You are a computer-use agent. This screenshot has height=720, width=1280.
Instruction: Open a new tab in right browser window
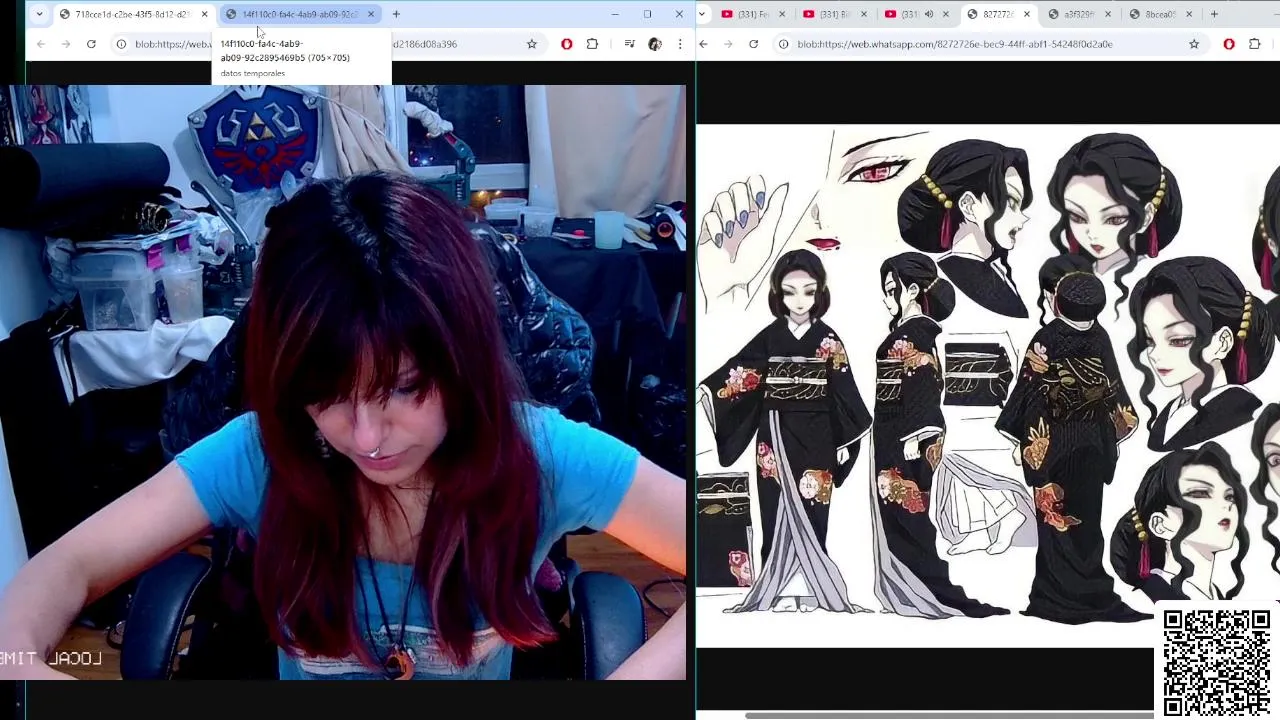point(1214,14)
